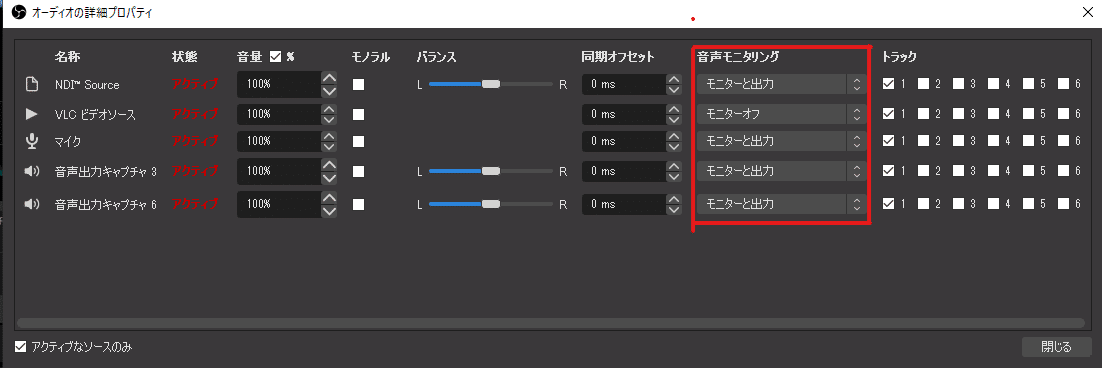Click the VLC ビデオソース name text

pyautogui.click(x=95, y=114)
